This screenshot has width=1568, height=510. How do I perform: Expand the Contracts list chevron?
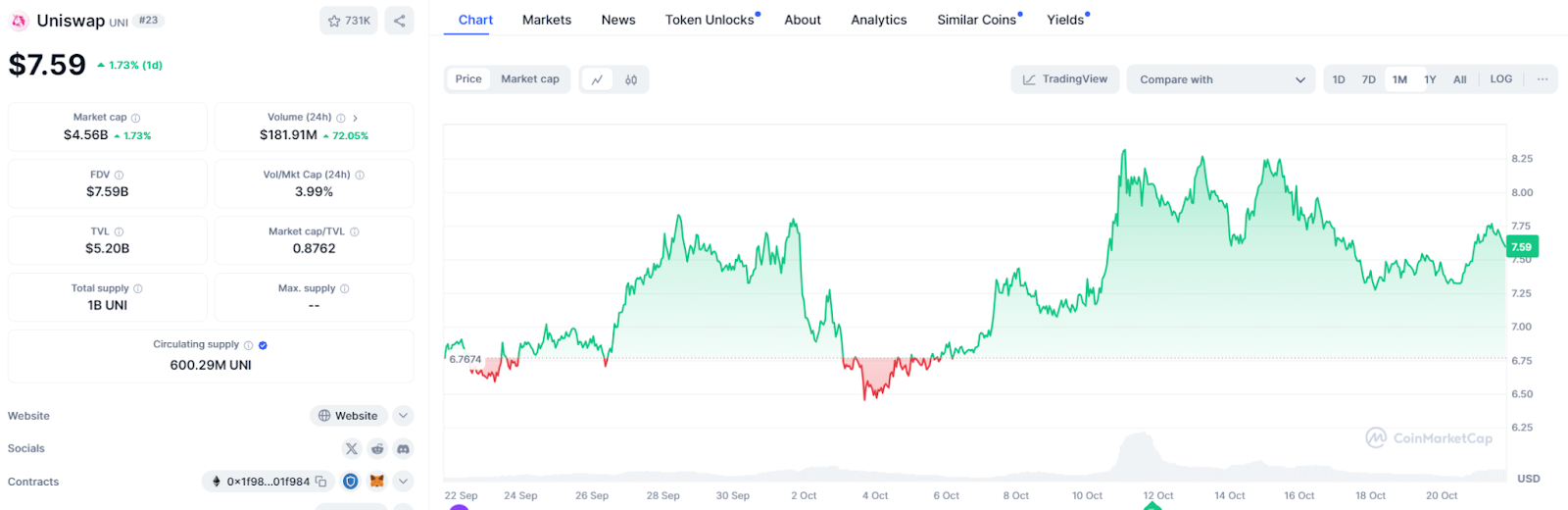pyautogui.click(x=403, y=482)
